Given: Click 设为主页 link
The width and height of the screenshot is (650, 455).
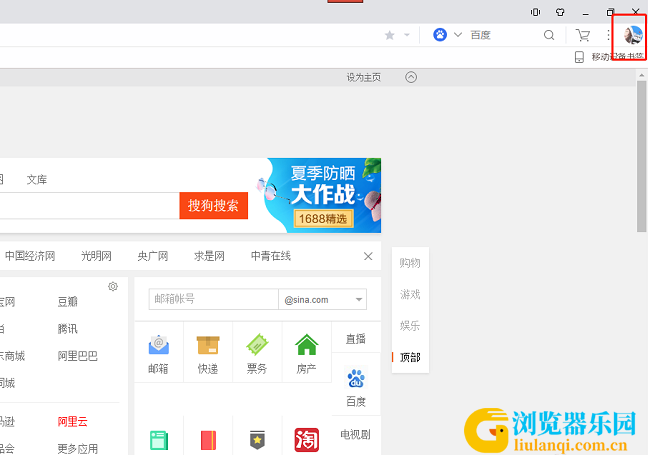Looking at the screenshot, I should click(364, 77).
